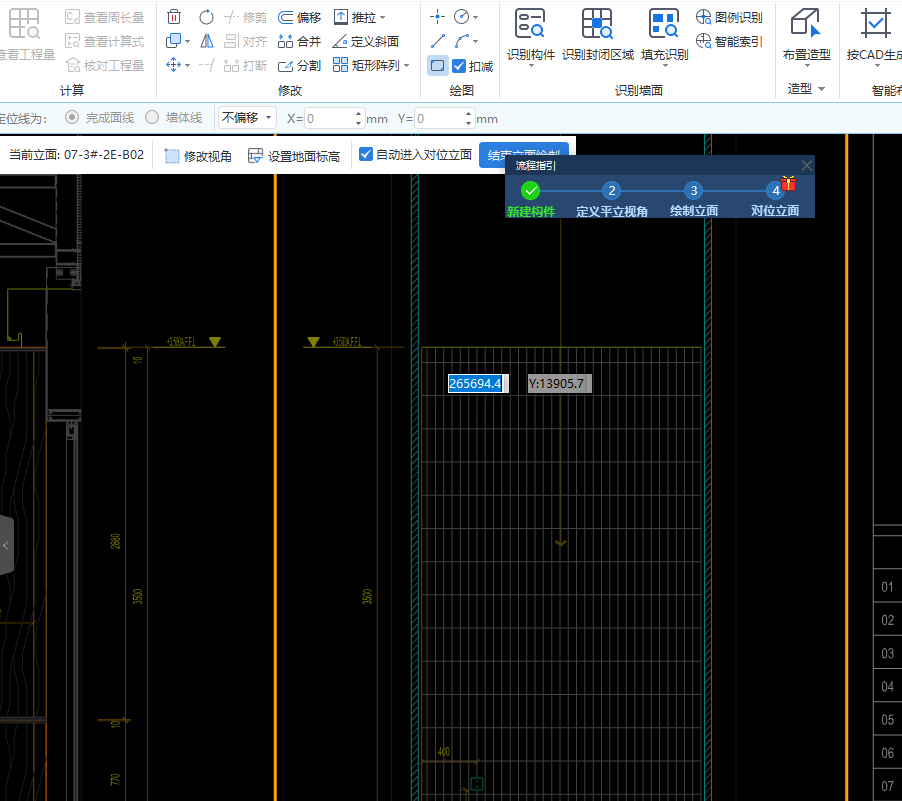Click the Rectangular Array (矩形阵列) tool
Viewport: 902px width, 801px height.
366,65
